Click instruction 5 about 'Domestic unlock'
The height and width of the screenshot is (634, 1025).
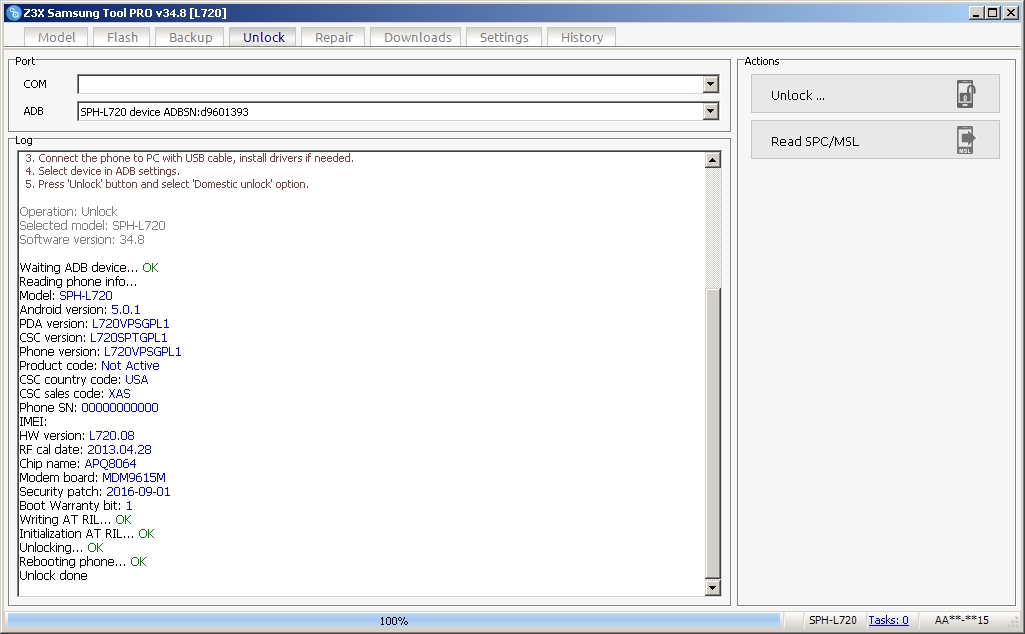click(167, 184)
